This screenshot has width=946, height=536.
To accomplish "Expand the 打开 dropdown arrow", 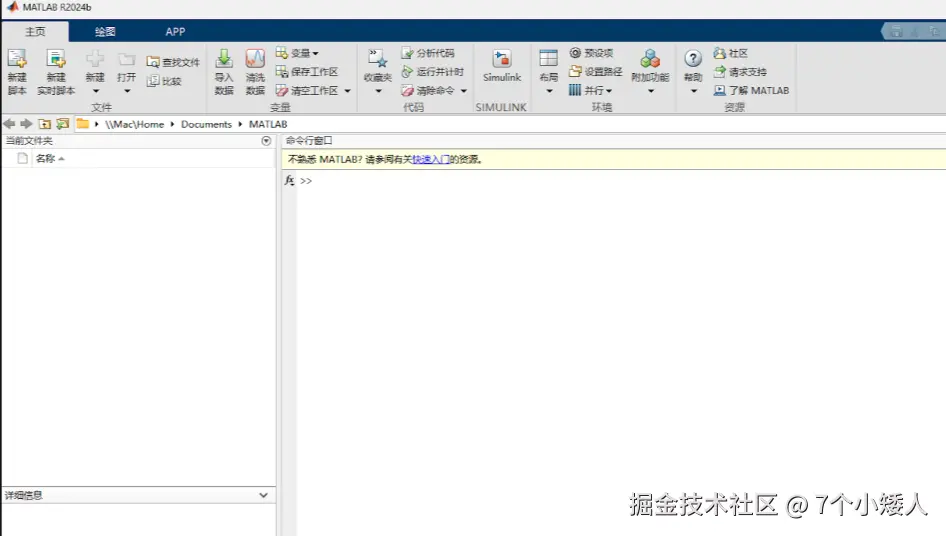I will tap(127, 91).
